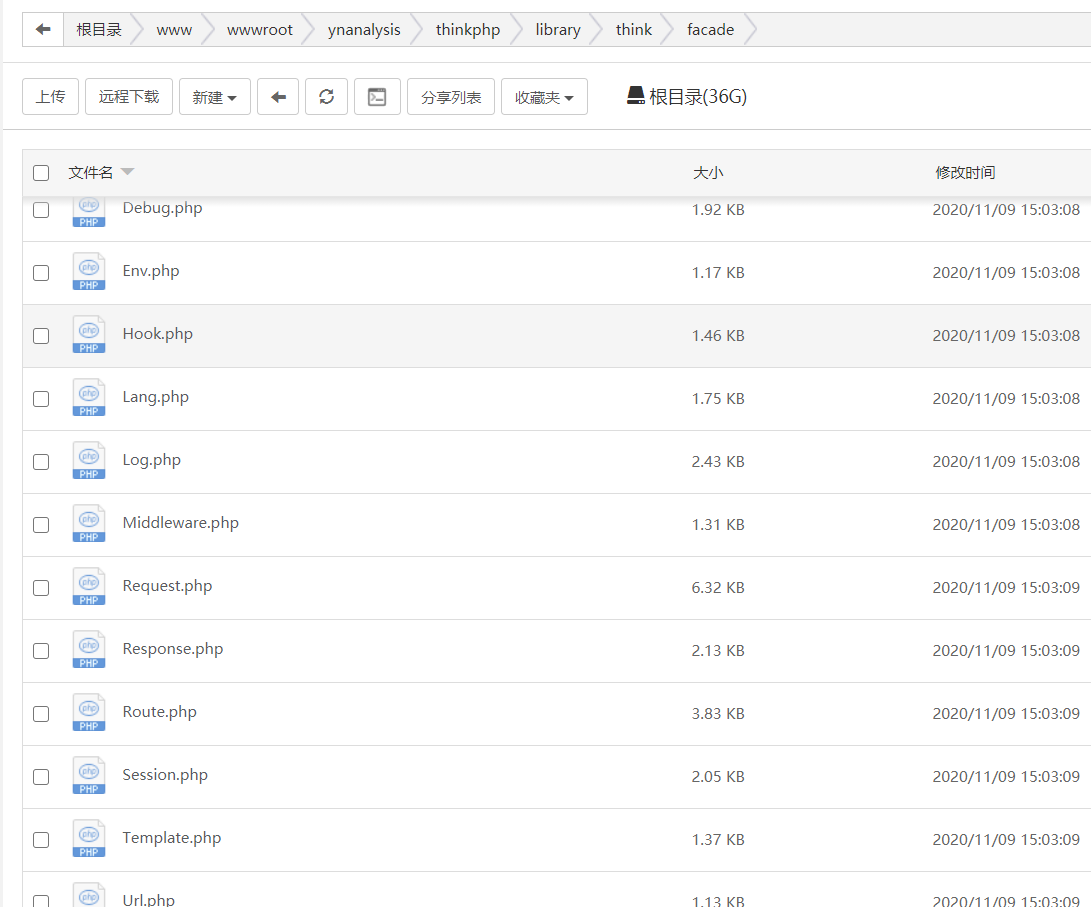Go to library in breadcrumb
The width and height of the screenshot is (1091, 907).
[x=558, y=29]
